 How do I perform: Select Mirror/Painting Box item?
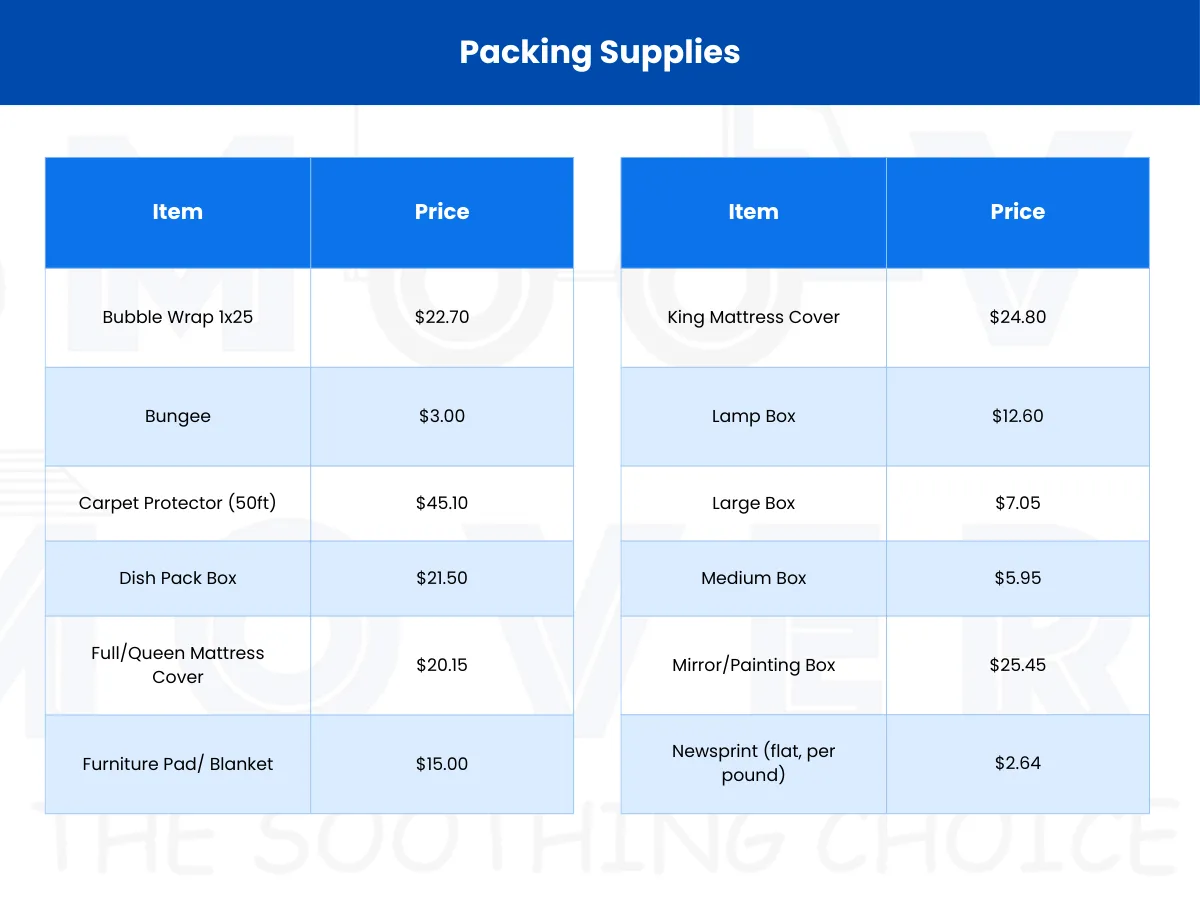point(753,665)
